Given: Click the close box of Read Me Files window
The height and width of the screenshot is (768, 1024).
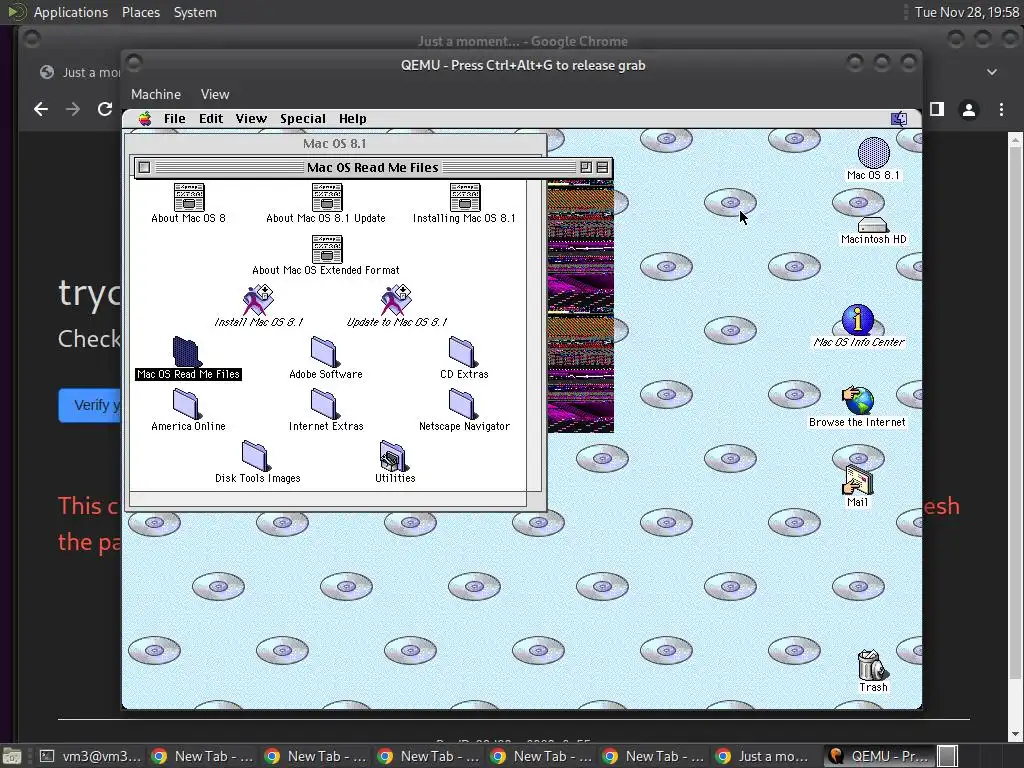Looking at the screenshot, I should [x=144, y=168].
